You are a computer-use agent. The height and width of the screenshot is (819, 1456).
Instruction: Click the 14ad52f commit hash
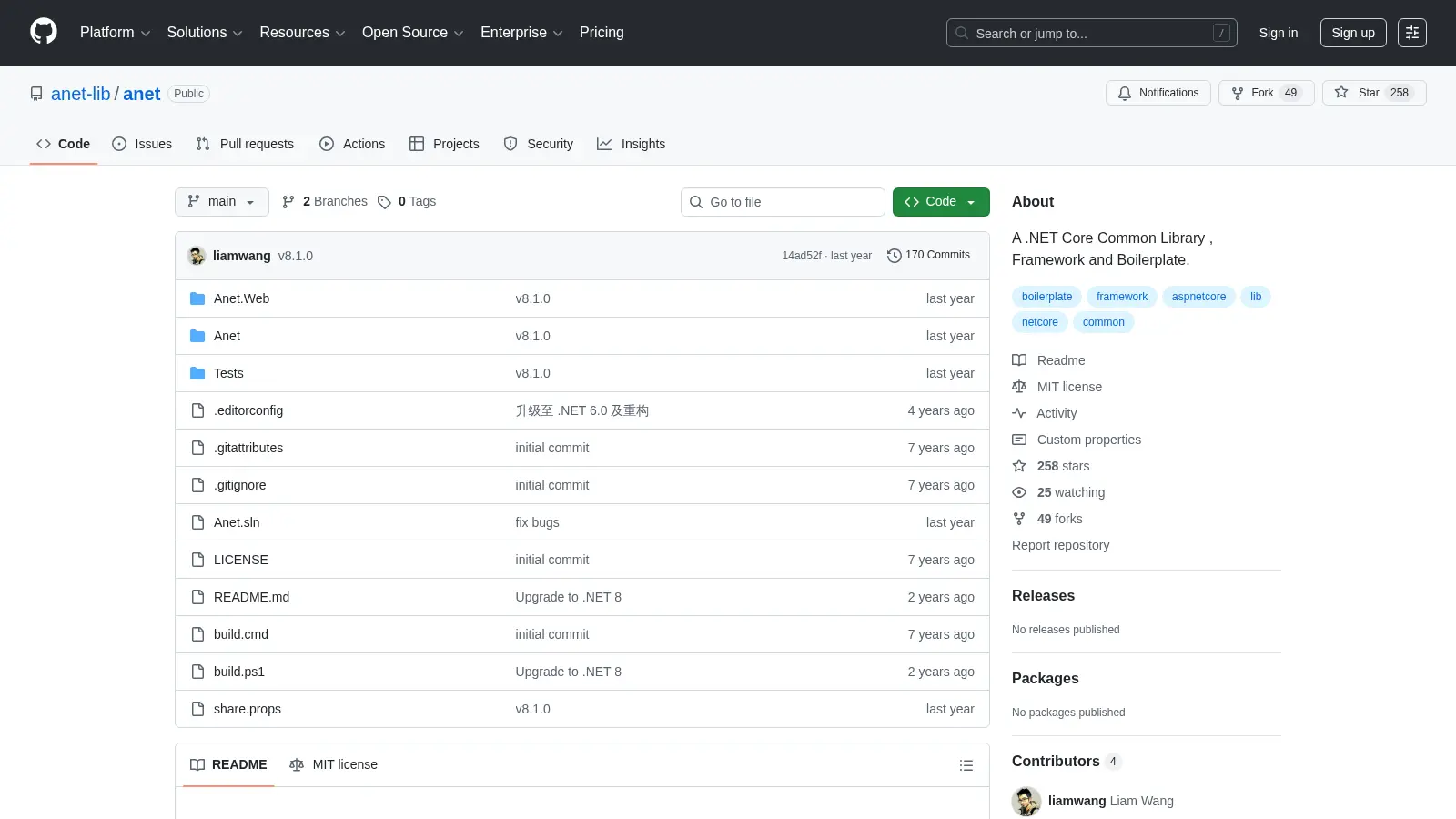[x=802, y=256]
